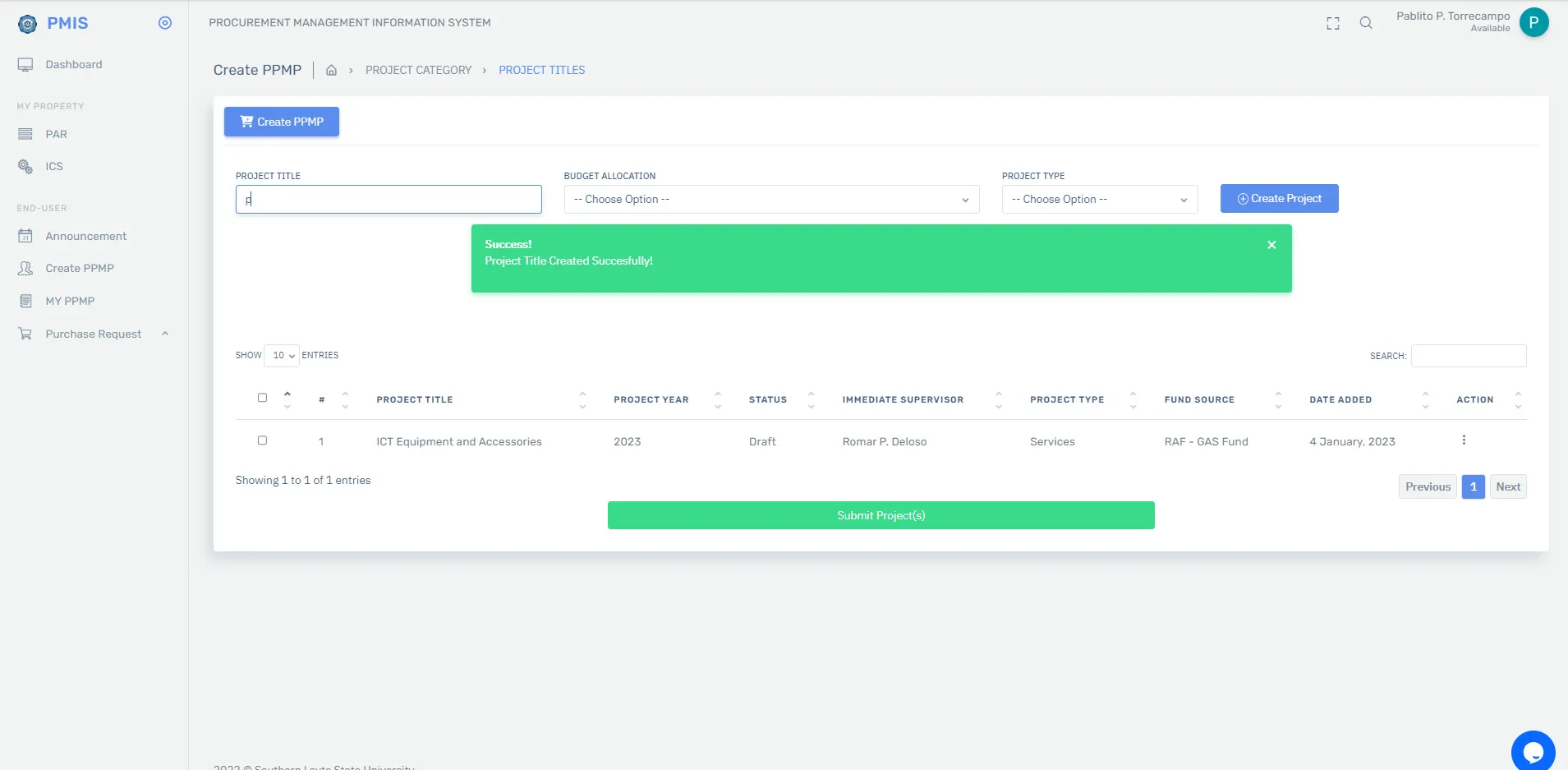Open the search magnifier icon
Image resolution: width=1568 pixels, height=770 pixels.
pos(1366,23)
